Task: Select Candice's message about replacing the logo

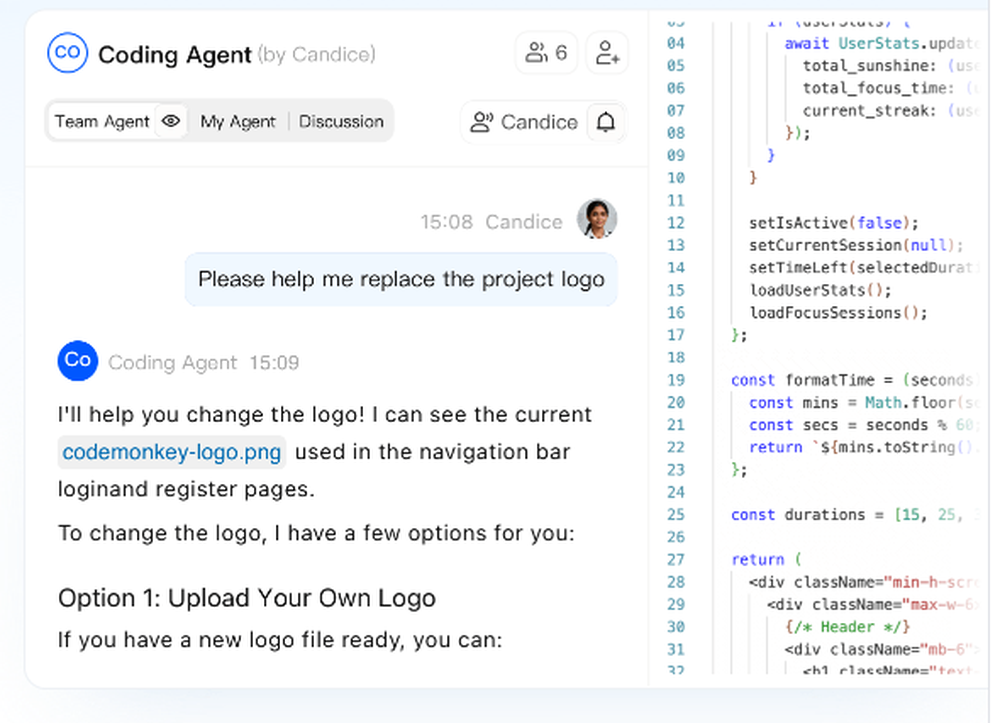Action: tap(400, 279)
